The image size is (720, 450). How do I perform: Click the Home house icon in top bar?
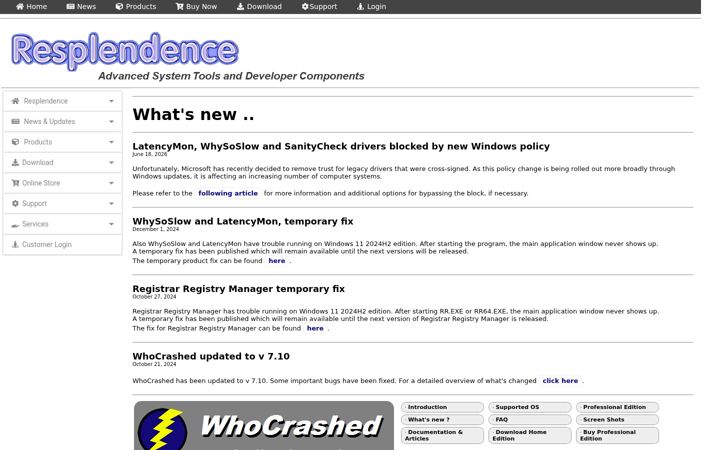click(20, 6)
